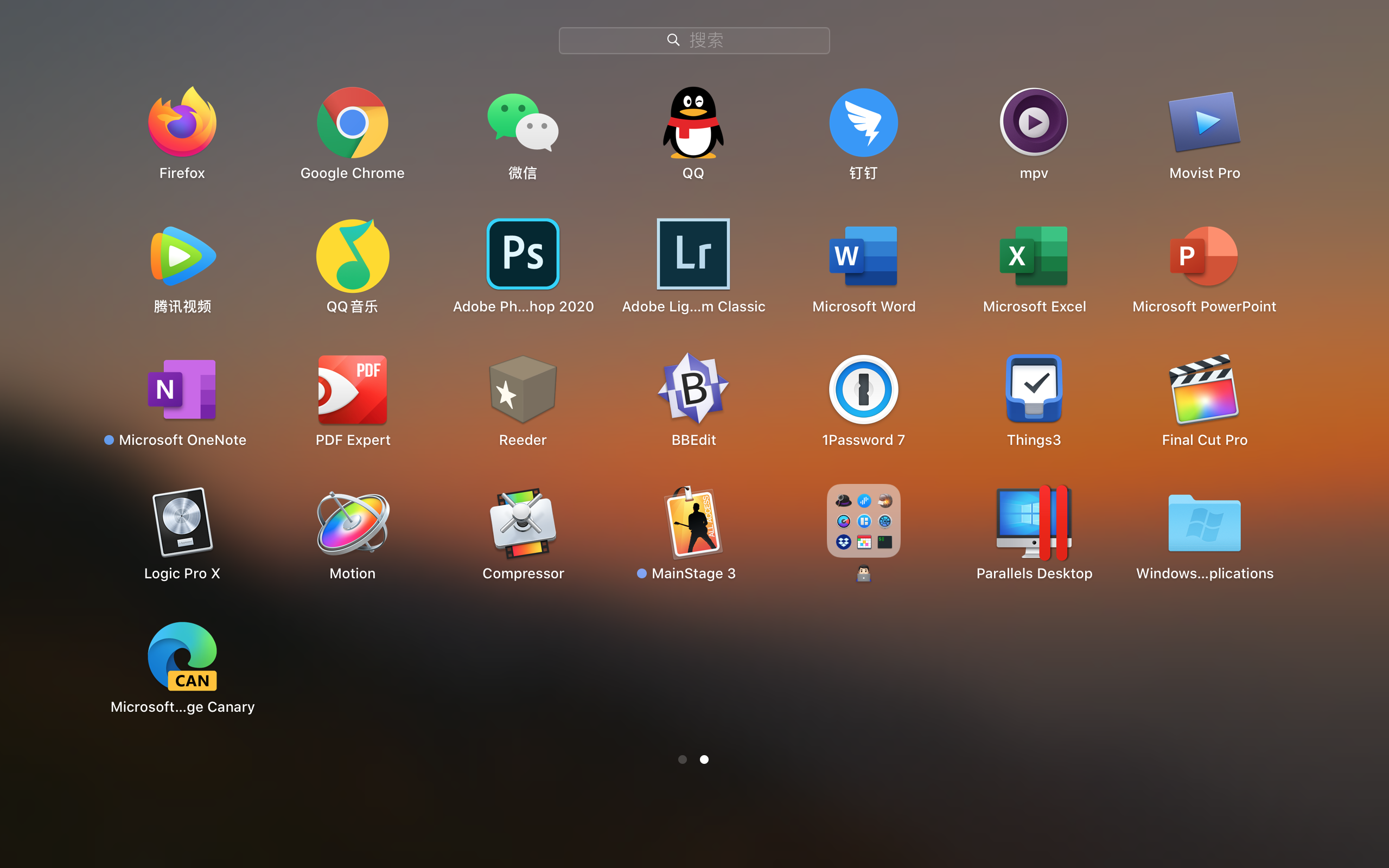Open the Things3 app
Screen dimensions: 1389x868
pos(1033,390)
